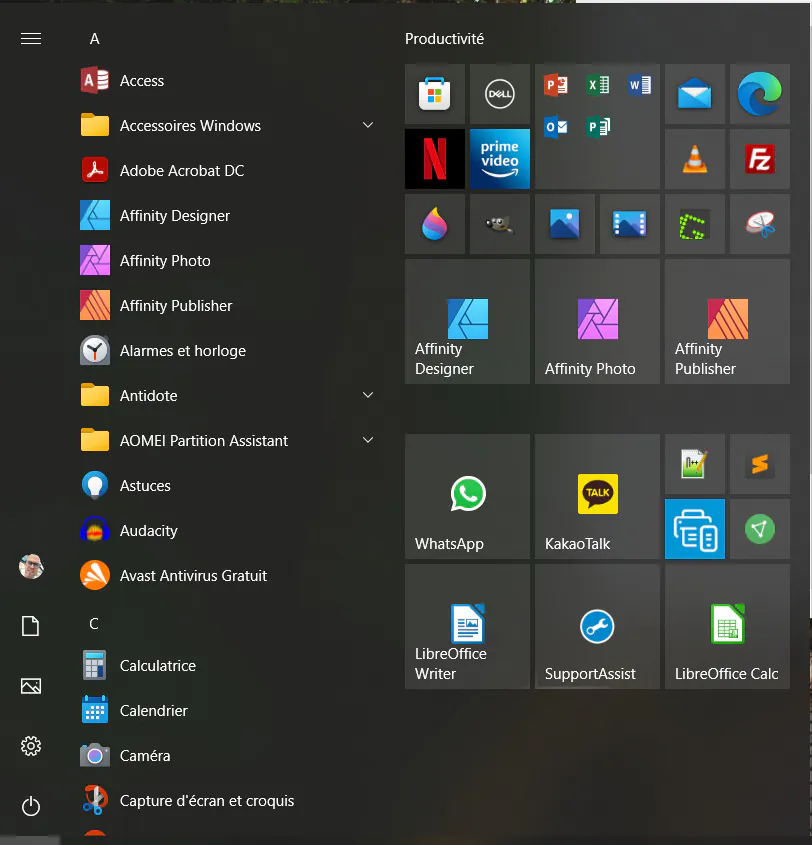
Task: Open the FileZilla tile
Action: (x=760, y=159)
